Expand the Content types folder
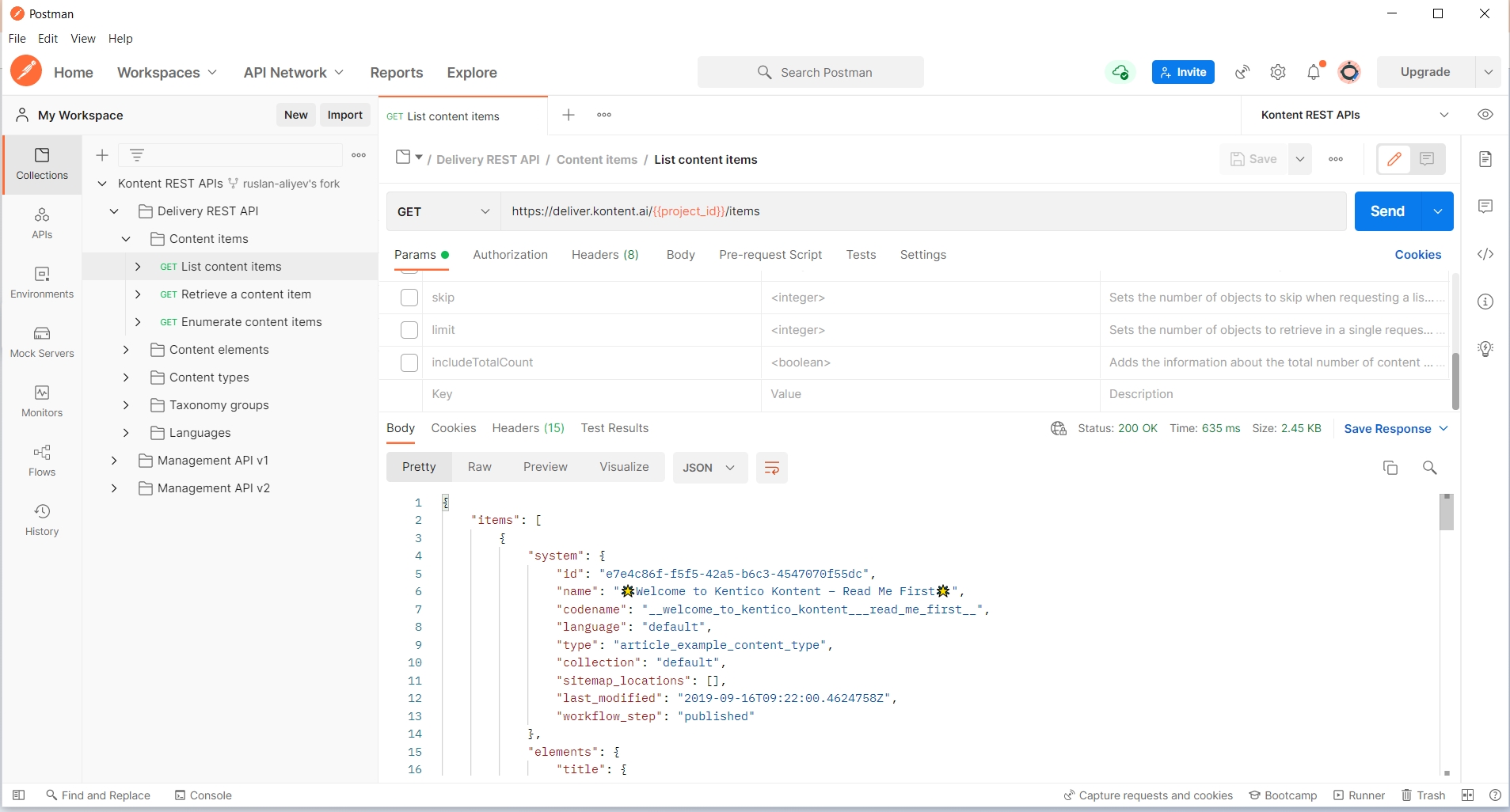 [x=126, y=378]
